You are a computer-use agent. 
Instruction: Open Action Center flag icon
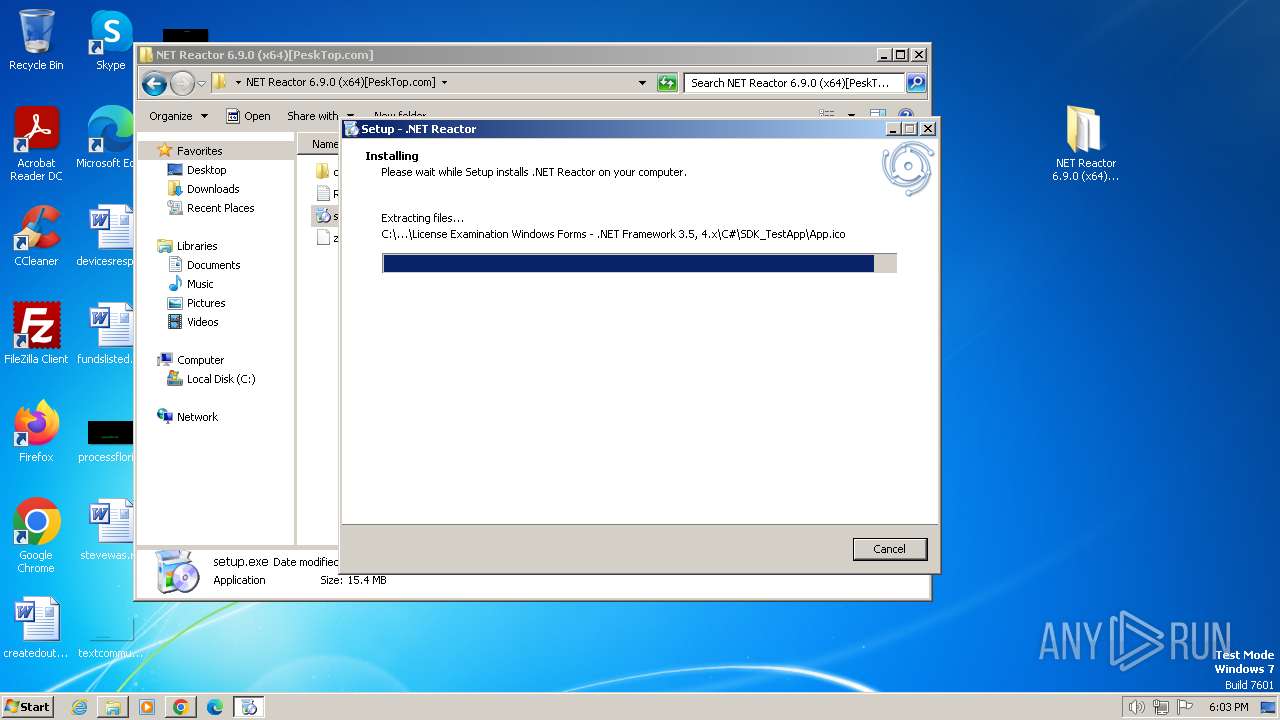[x=1185, y=707]
